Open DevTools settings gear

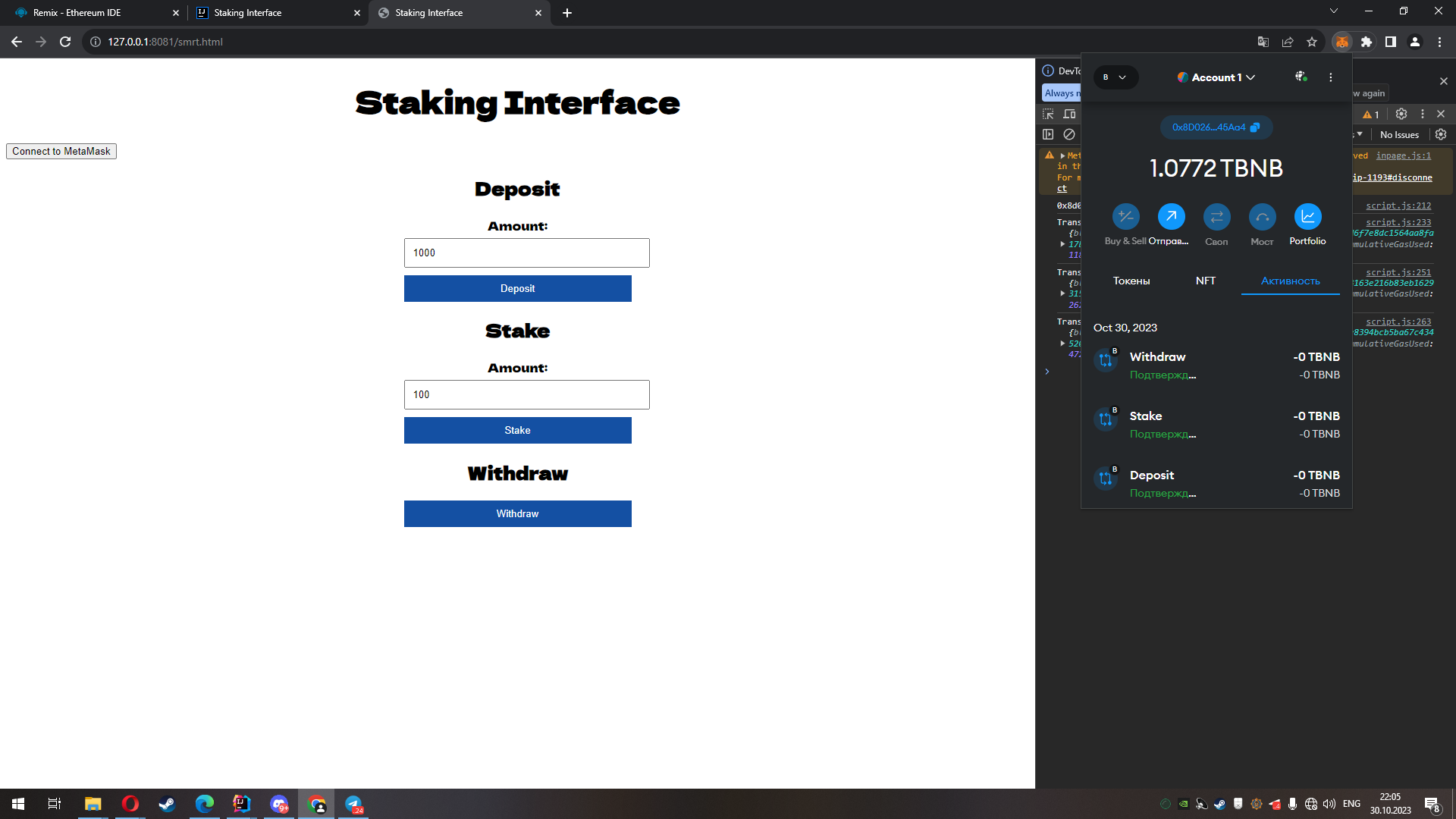coord(1401,114)
